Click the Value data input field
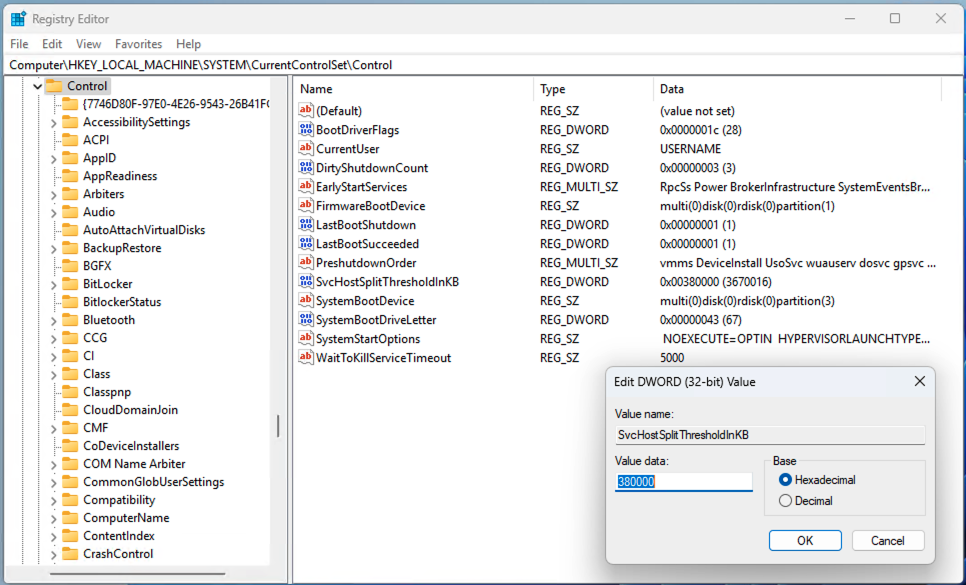 (x=683, y=482)
